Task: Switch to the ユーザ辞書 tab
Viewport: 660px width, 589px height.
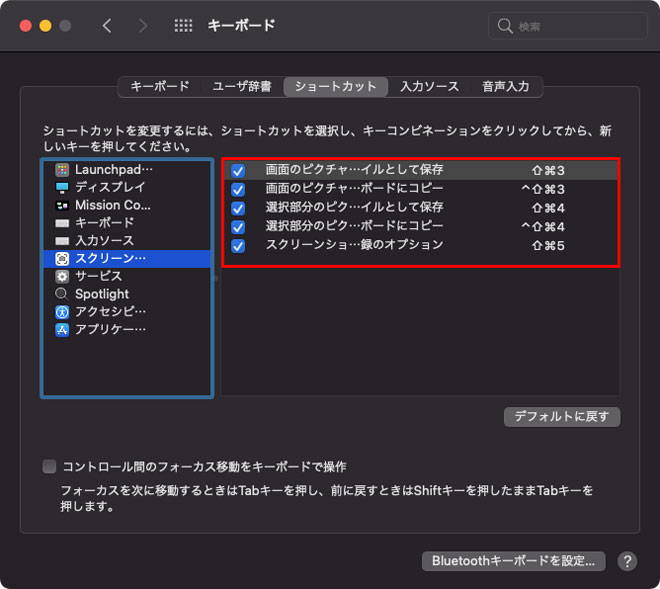Action: click(x=240, y=87)
